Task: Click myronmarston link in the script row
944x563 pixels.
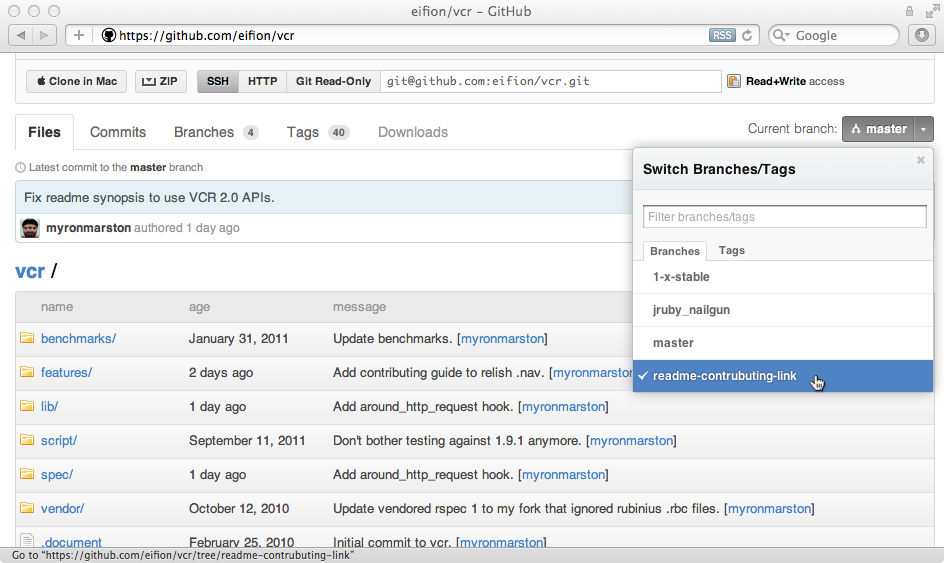Action: point(631,440)
